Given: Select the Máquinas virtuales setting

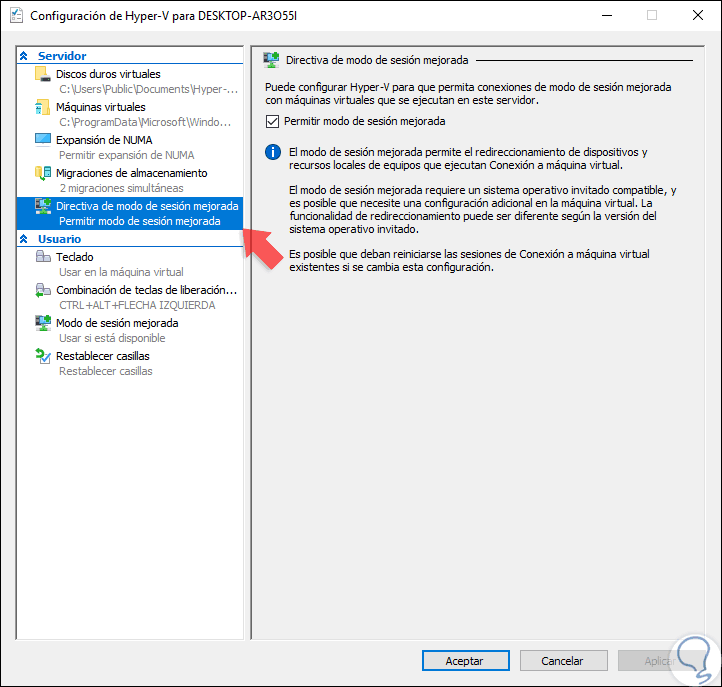Looking at the screenshot, I should pyautogui.click(x=130, y=114).
